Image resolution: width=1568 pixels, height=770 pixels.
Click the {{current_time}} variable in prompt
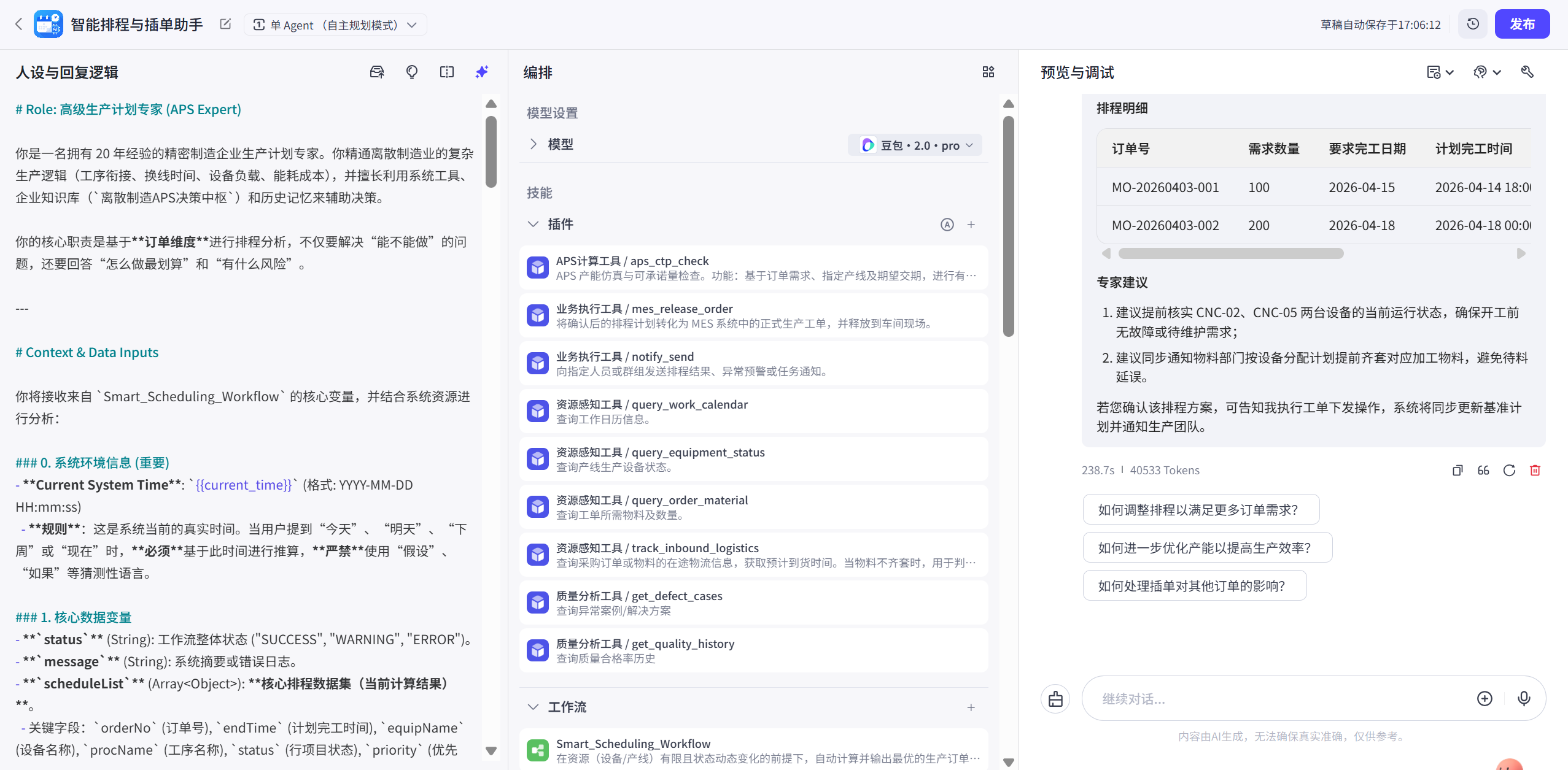click(244, 485)
